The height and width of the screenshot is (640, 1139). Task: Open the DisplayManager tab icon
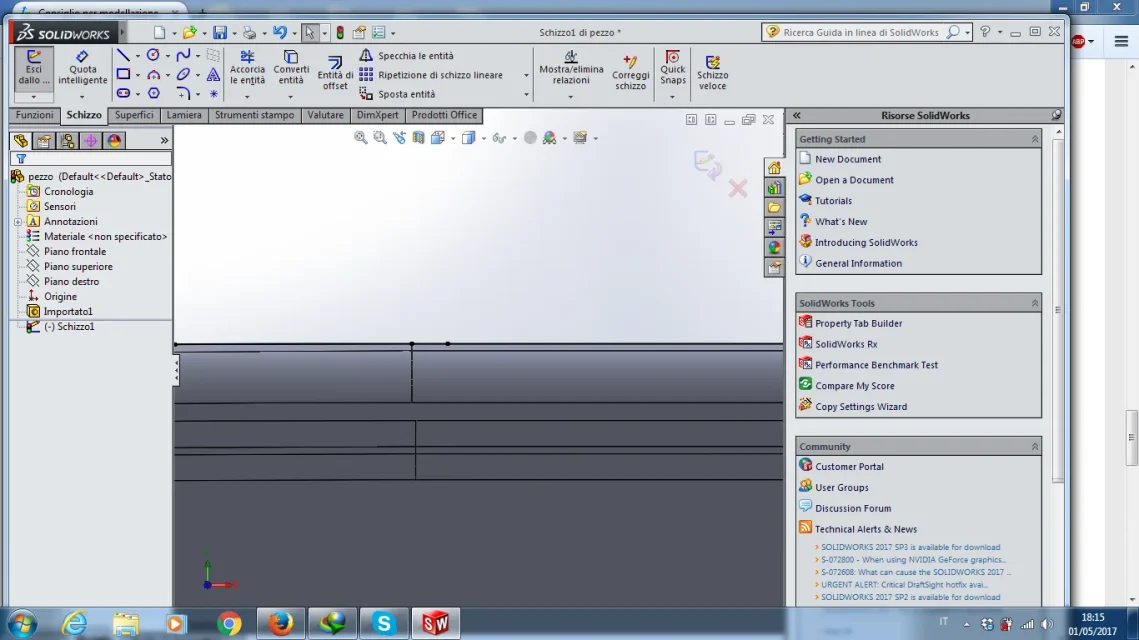114,140
